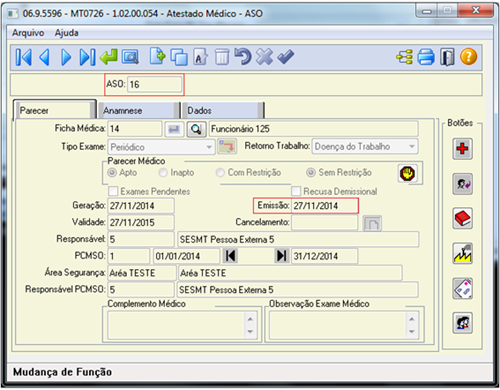Click the ASO number field

(155, 84)
